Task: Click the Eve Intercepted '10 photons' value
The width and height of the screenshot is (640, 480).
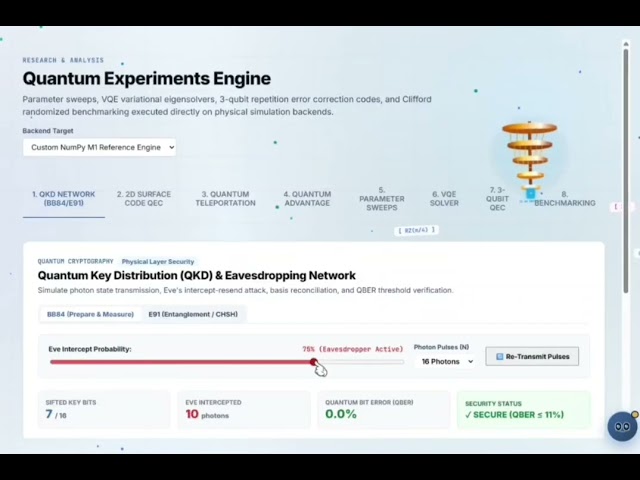Action: click(207, 414)
